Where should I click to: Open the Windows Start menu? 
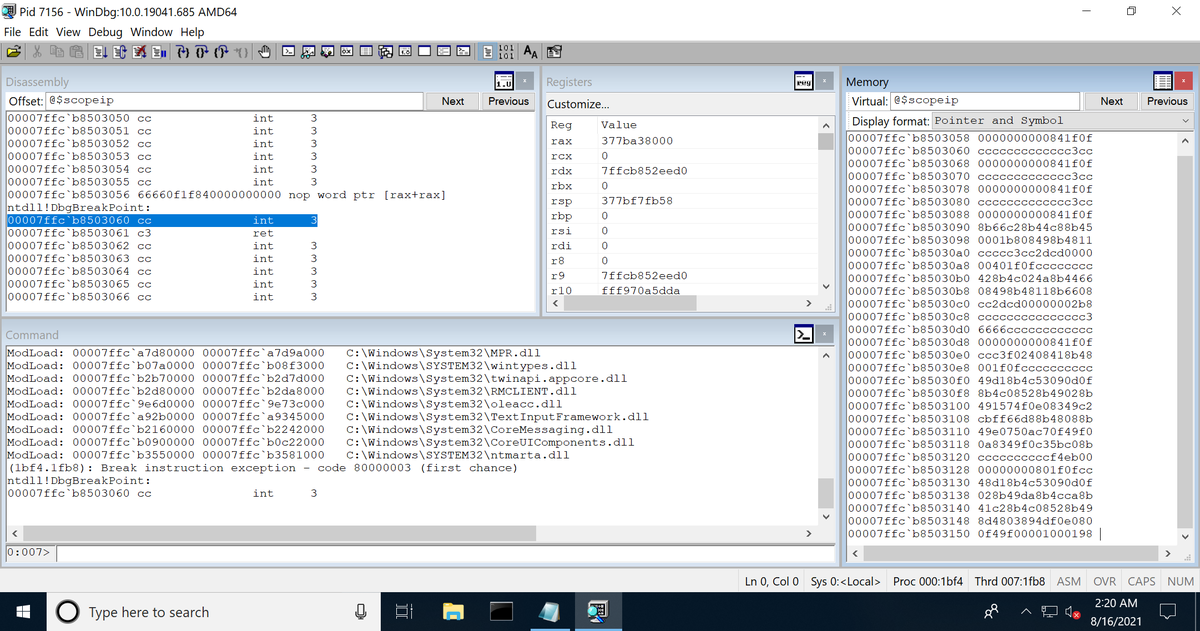pyautogui.click(x=23, y=611)
